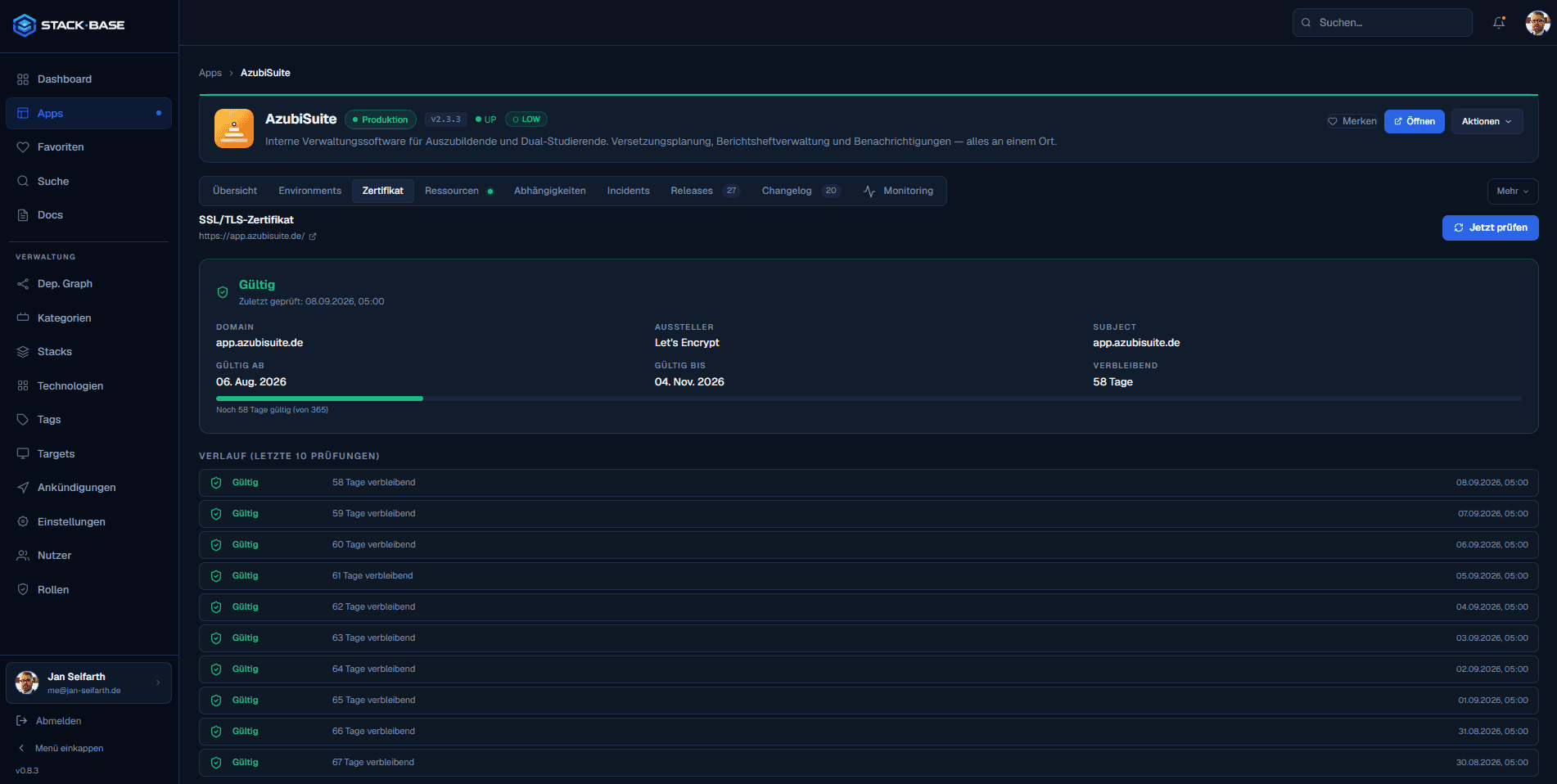Expand the Jan Seifarth account chevron
The width and height of the screenshot is (1557, 784).
(x=158, y=683)
